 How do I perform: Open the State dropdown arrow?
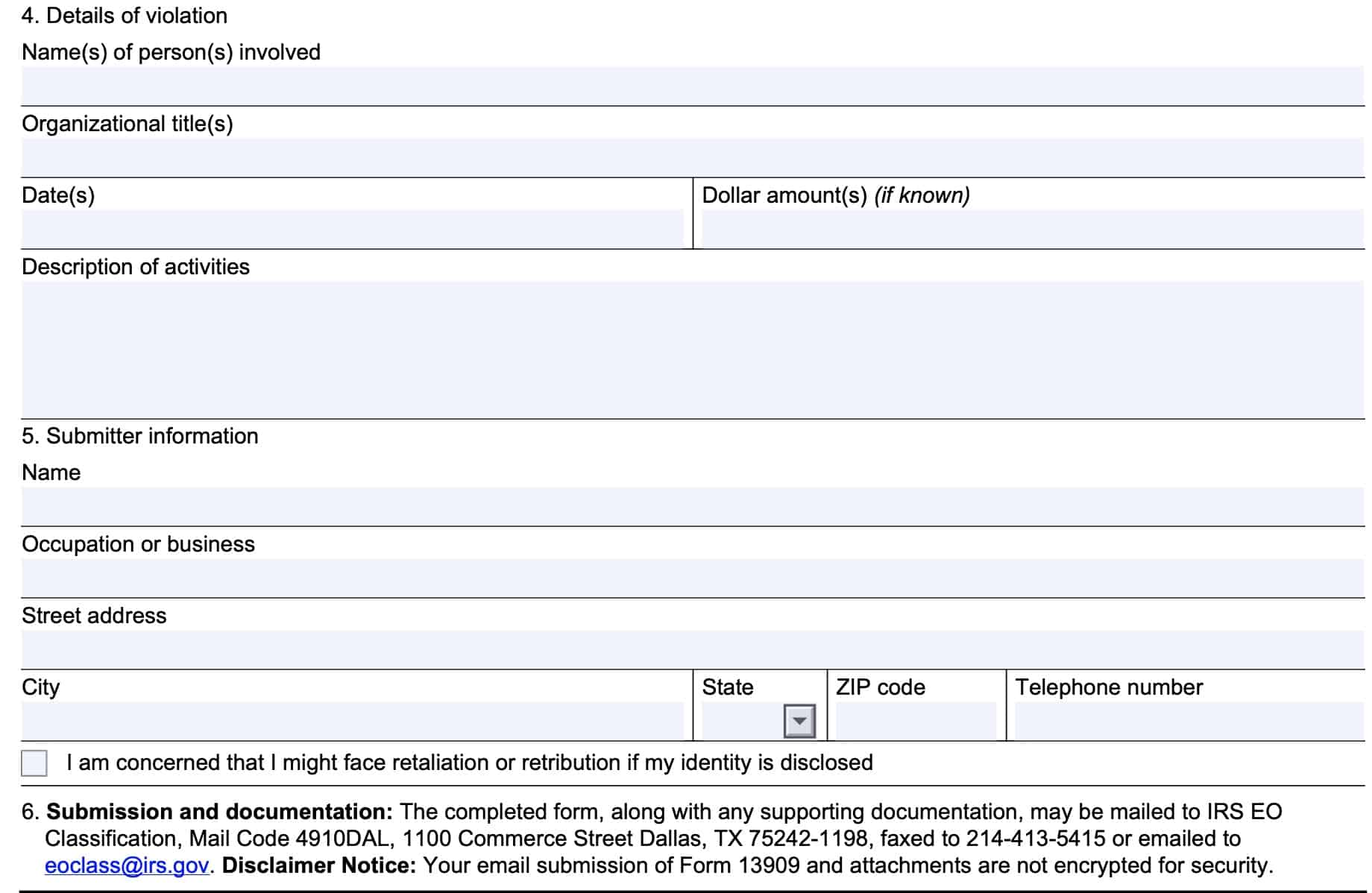pos(799,721)
